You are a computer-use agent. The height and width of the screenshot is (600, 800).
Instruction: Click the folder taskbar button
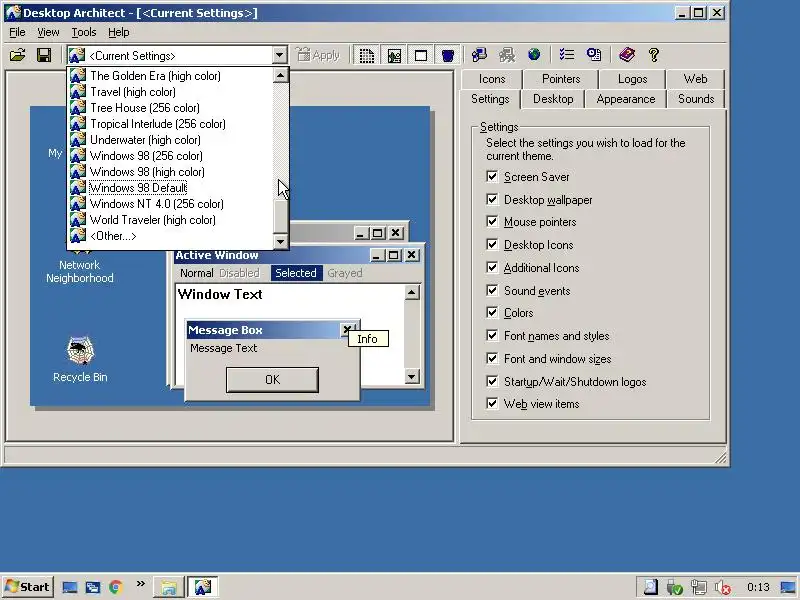[x=169, y=587]
